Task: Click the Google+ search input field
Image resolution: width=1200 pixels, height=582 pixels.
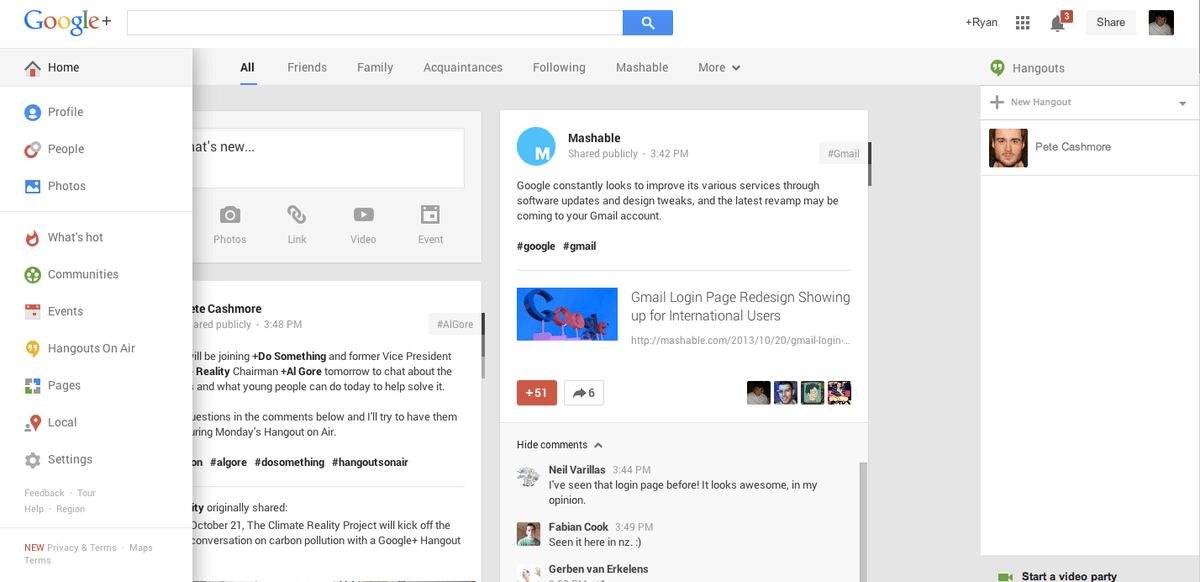Action: (374, 23)
